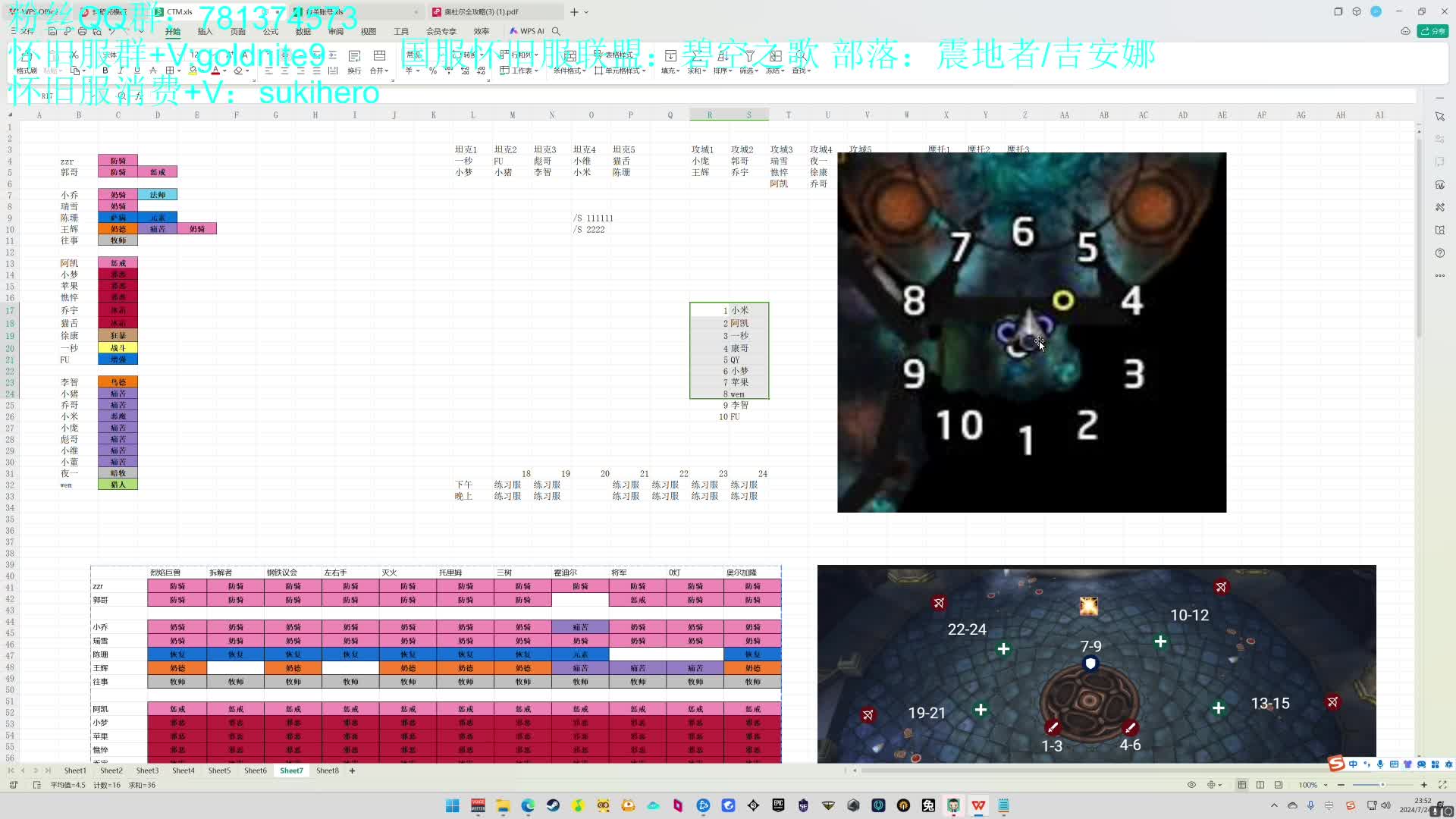Click the Share (分享) button
The width and height of the screenshot is (1456, 819).
pyautogui.click(x=1433, y=31)
